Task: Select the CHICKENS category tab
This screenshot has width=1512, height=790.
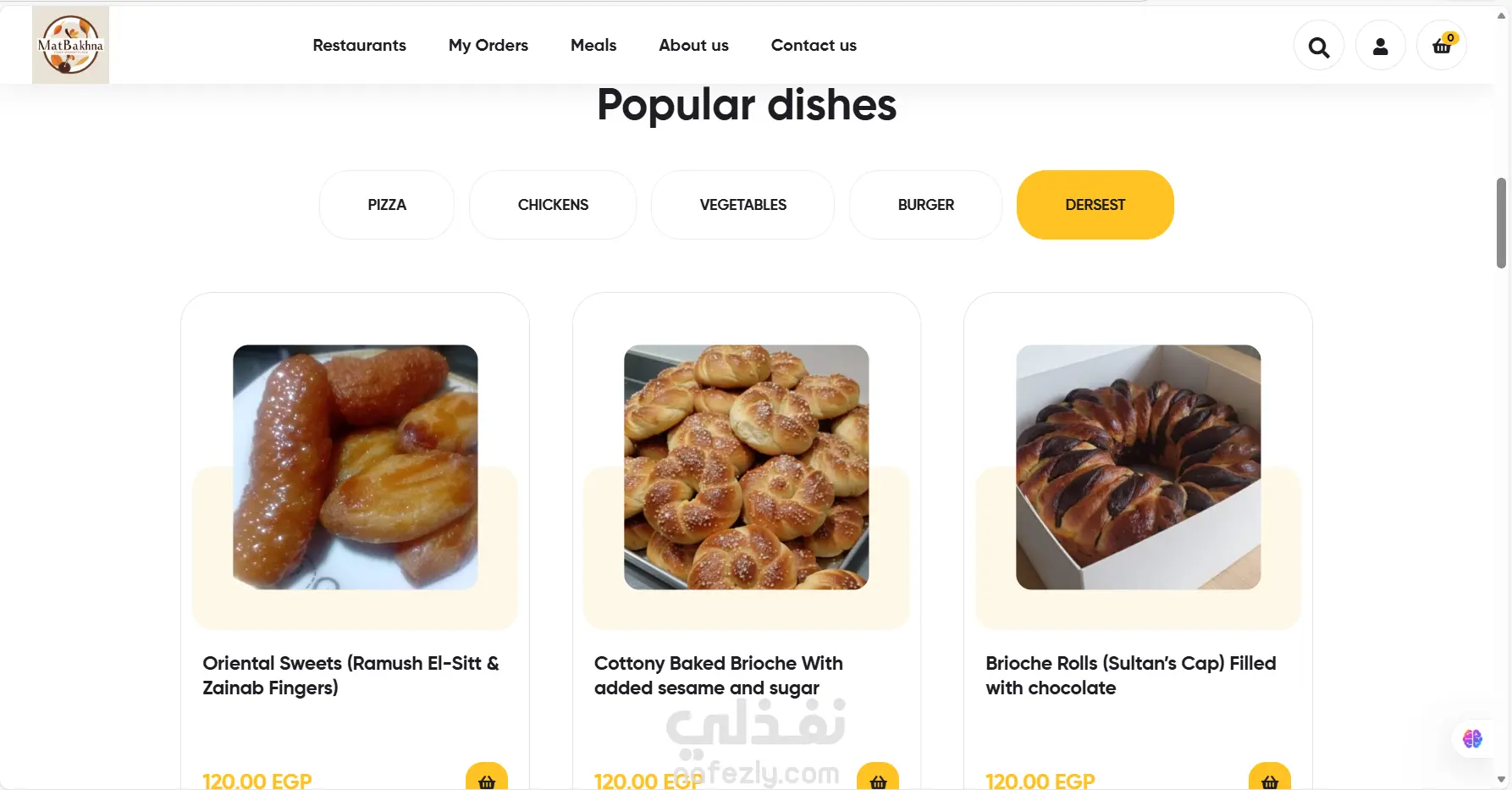Action: (553, 205)
